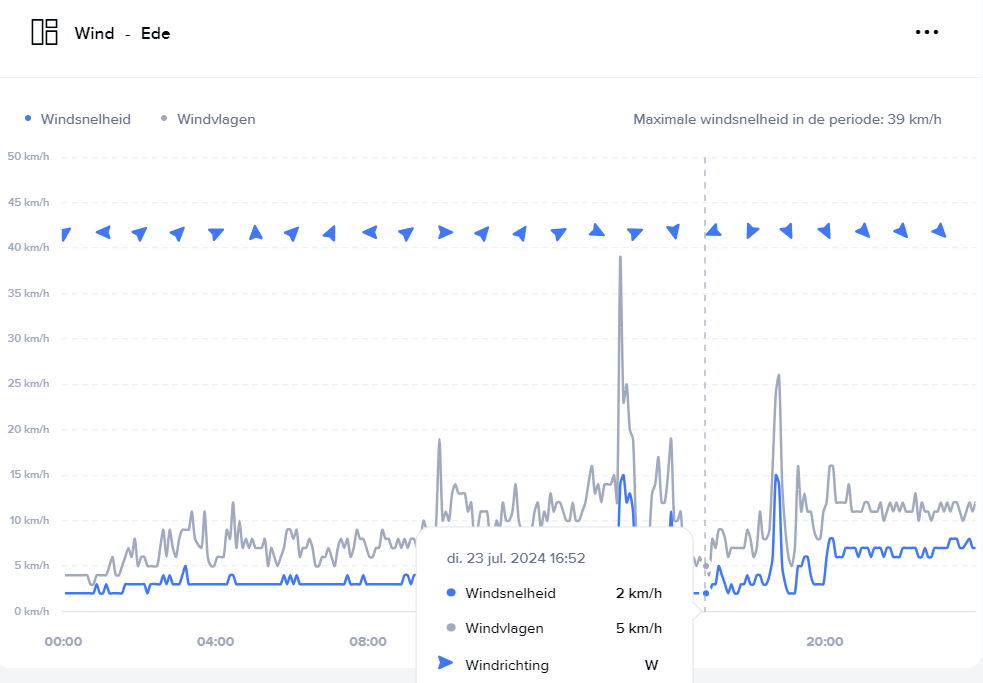Click the 50 km/h y-axis label
The height and width of the screenshot is (683, 983).
(28, 156)
